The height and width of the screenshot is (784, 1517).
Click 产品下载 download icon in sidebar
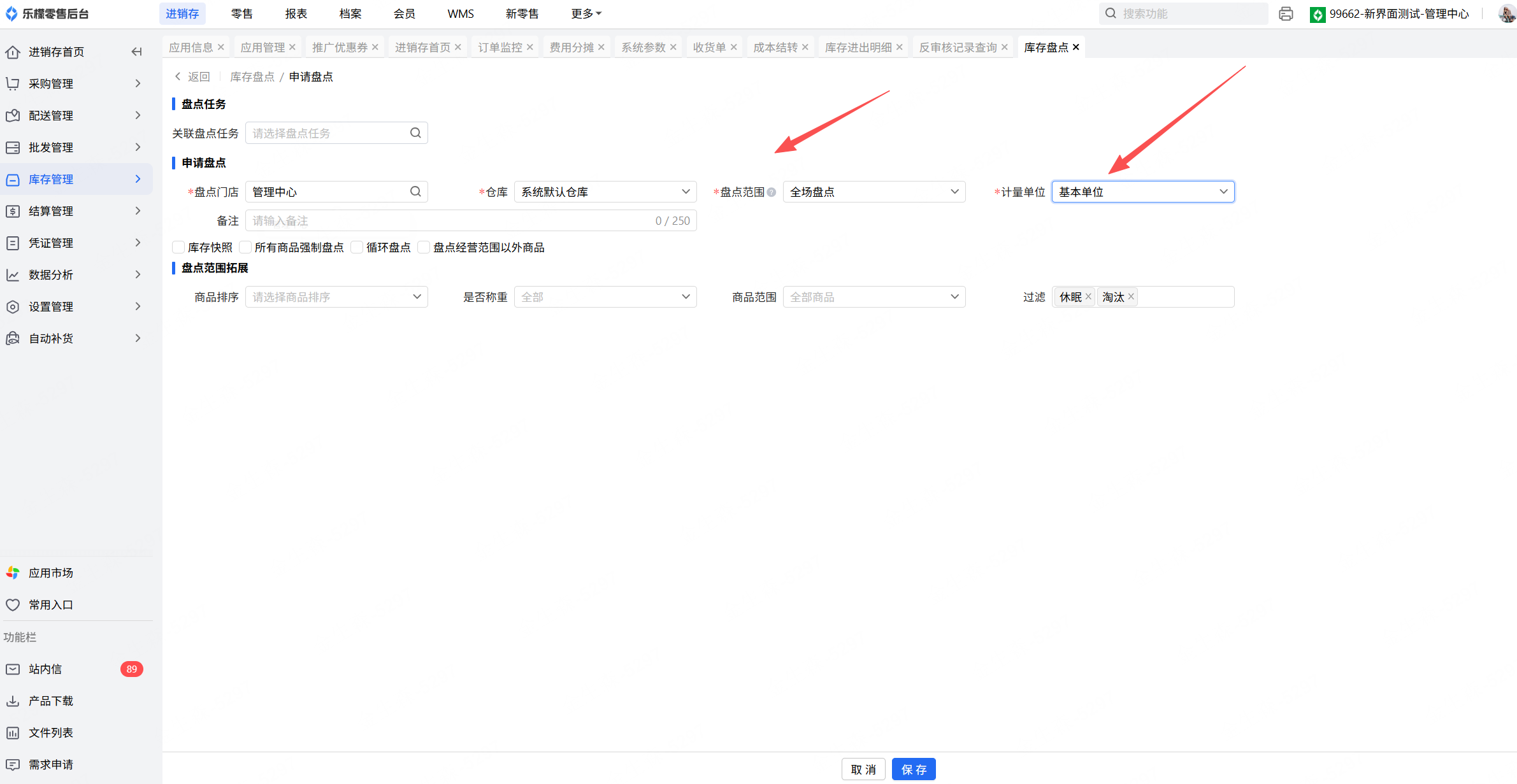pyautogui.click(x=13, y=701)
